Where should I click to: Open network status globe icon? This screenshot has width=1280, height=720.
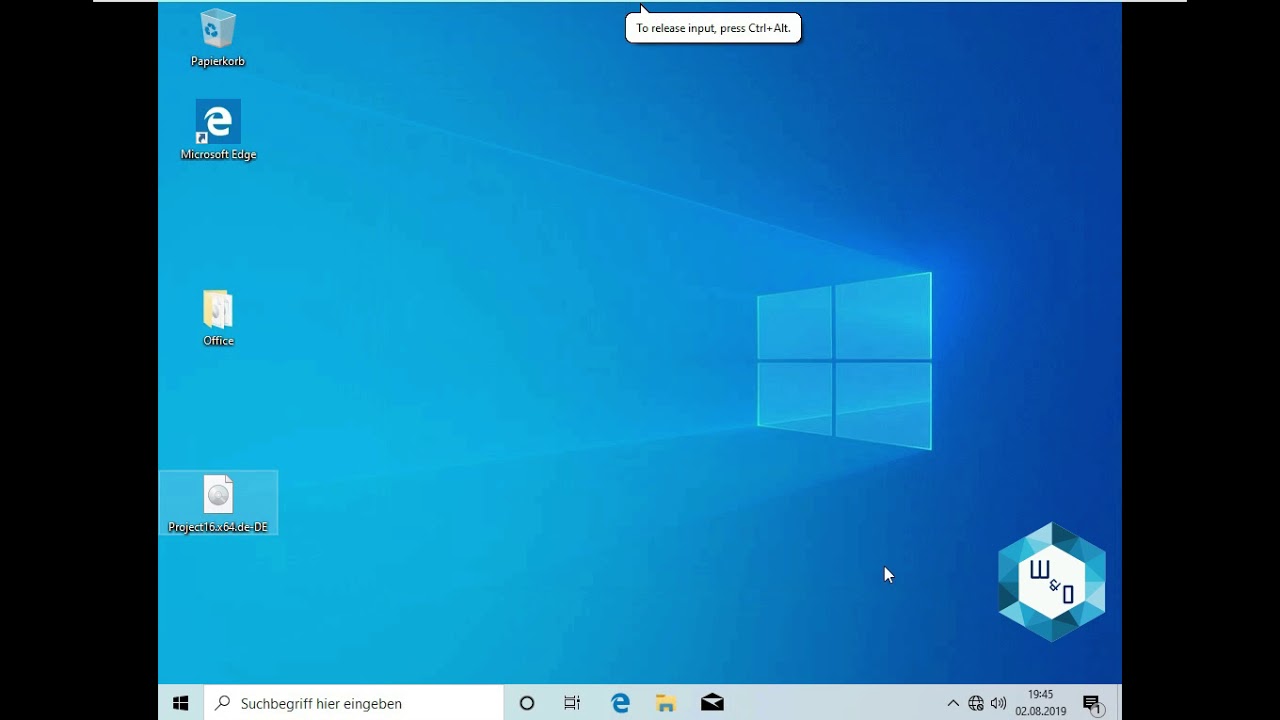tap(976, 703)
